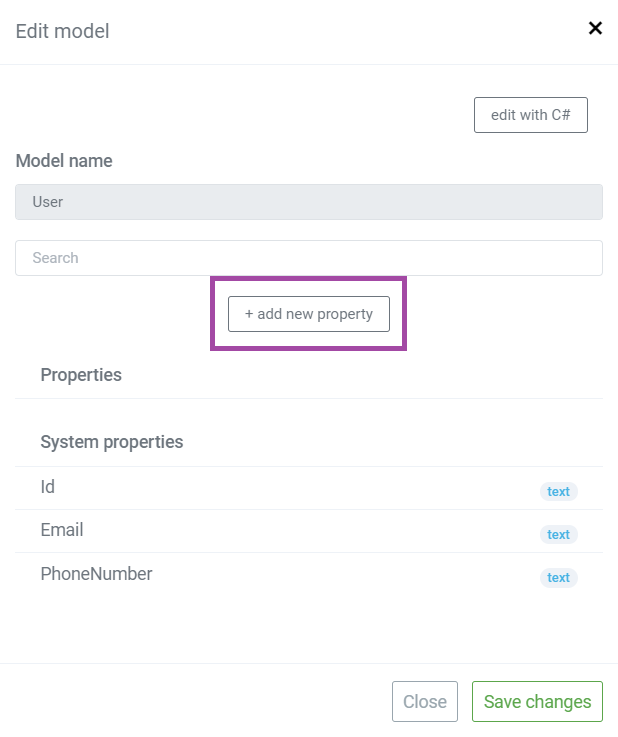Click the Close button in footer
Screen dimensions: 618x737
(x=425, y=702)
